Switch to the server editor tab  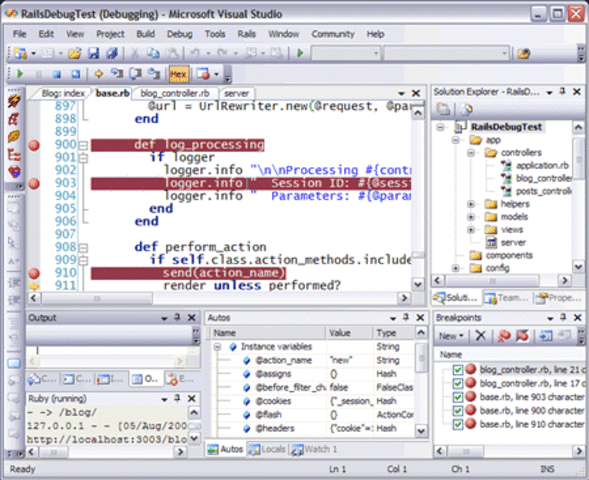(237, 93)
